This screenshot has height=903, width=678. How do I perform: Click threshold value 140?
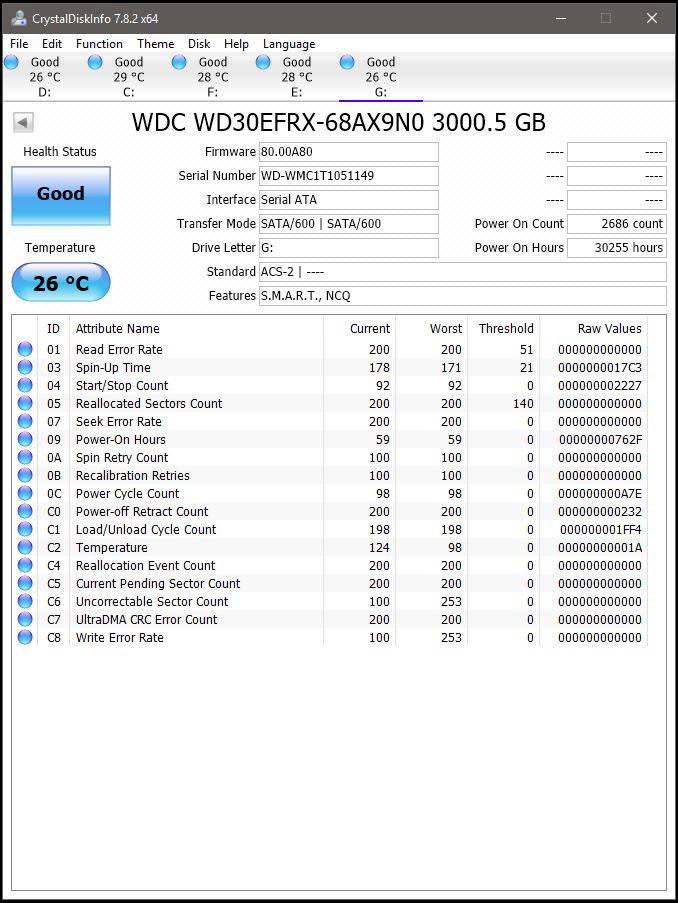tap(523, 403)
